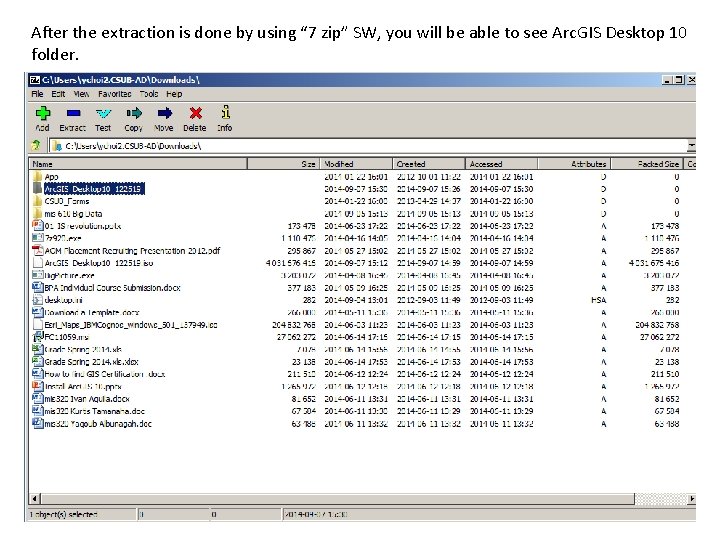The height and width of the screenshot is (540, 720).
Task: Select the Grade Spring 2014.xls icon
Action: (38, 349)
